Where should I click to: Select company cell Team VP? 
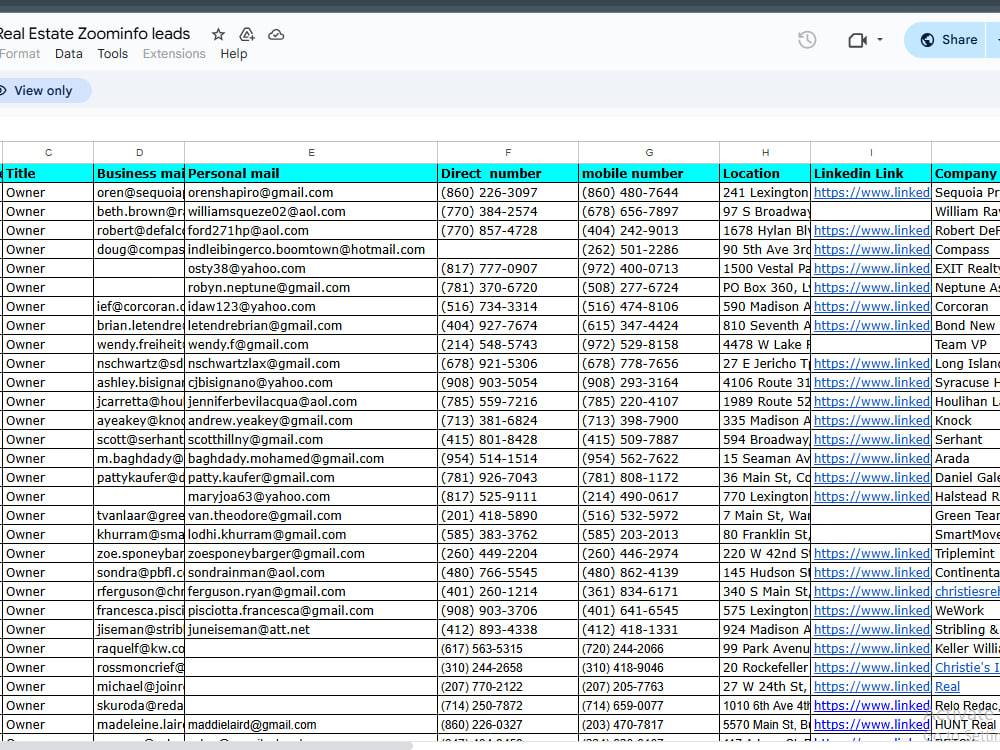tap(966, 344)
